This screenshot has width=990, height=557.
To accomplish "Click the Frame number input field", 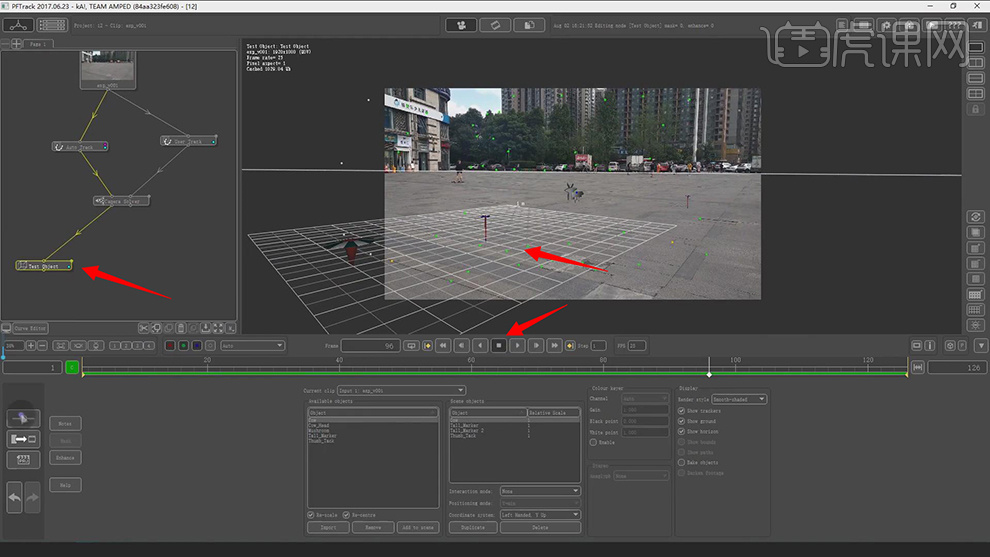I will 371,345.
